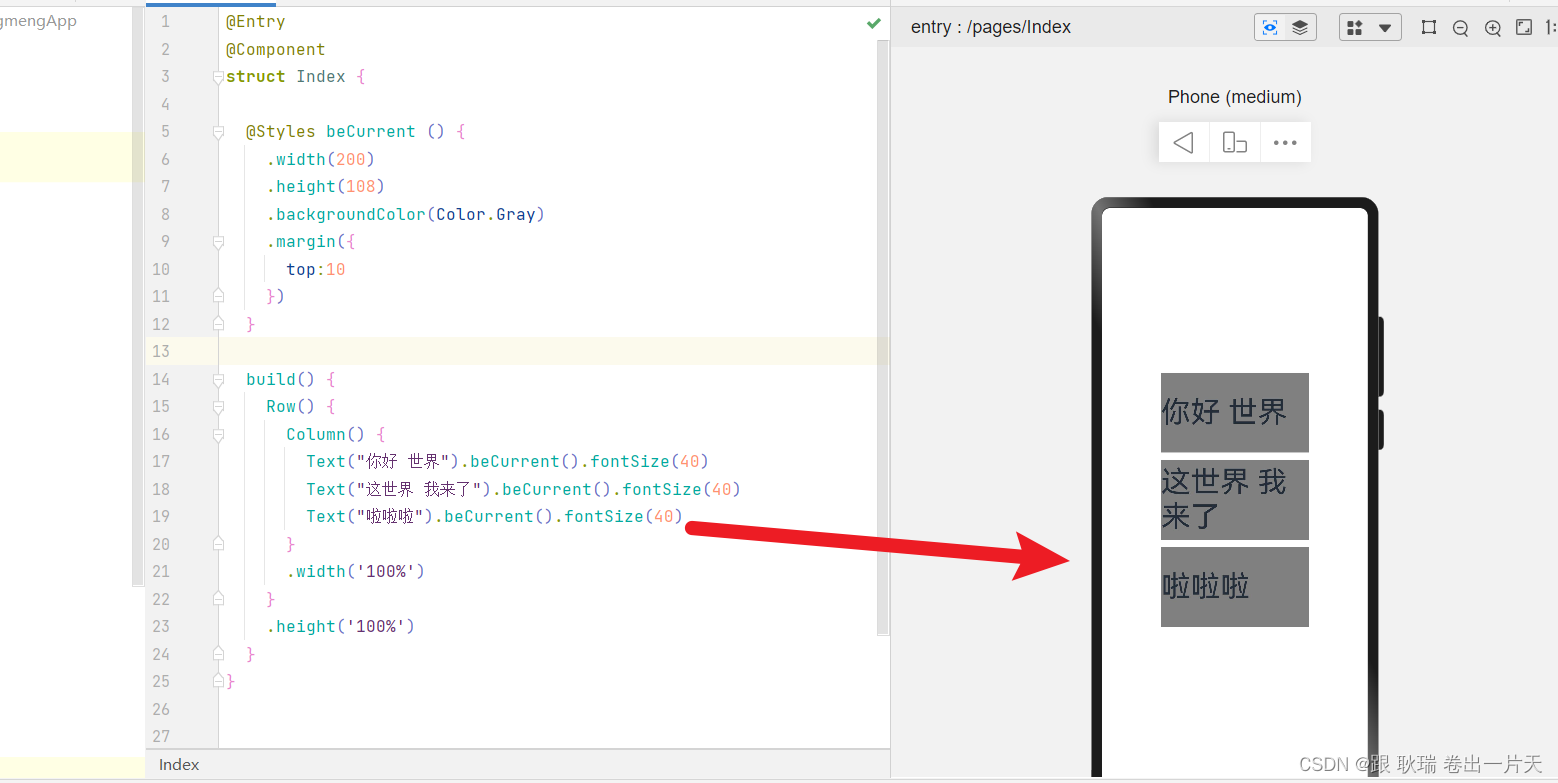Toggle the previewer Inspector eye icon
The image size is (1558, 783).
1270,28
